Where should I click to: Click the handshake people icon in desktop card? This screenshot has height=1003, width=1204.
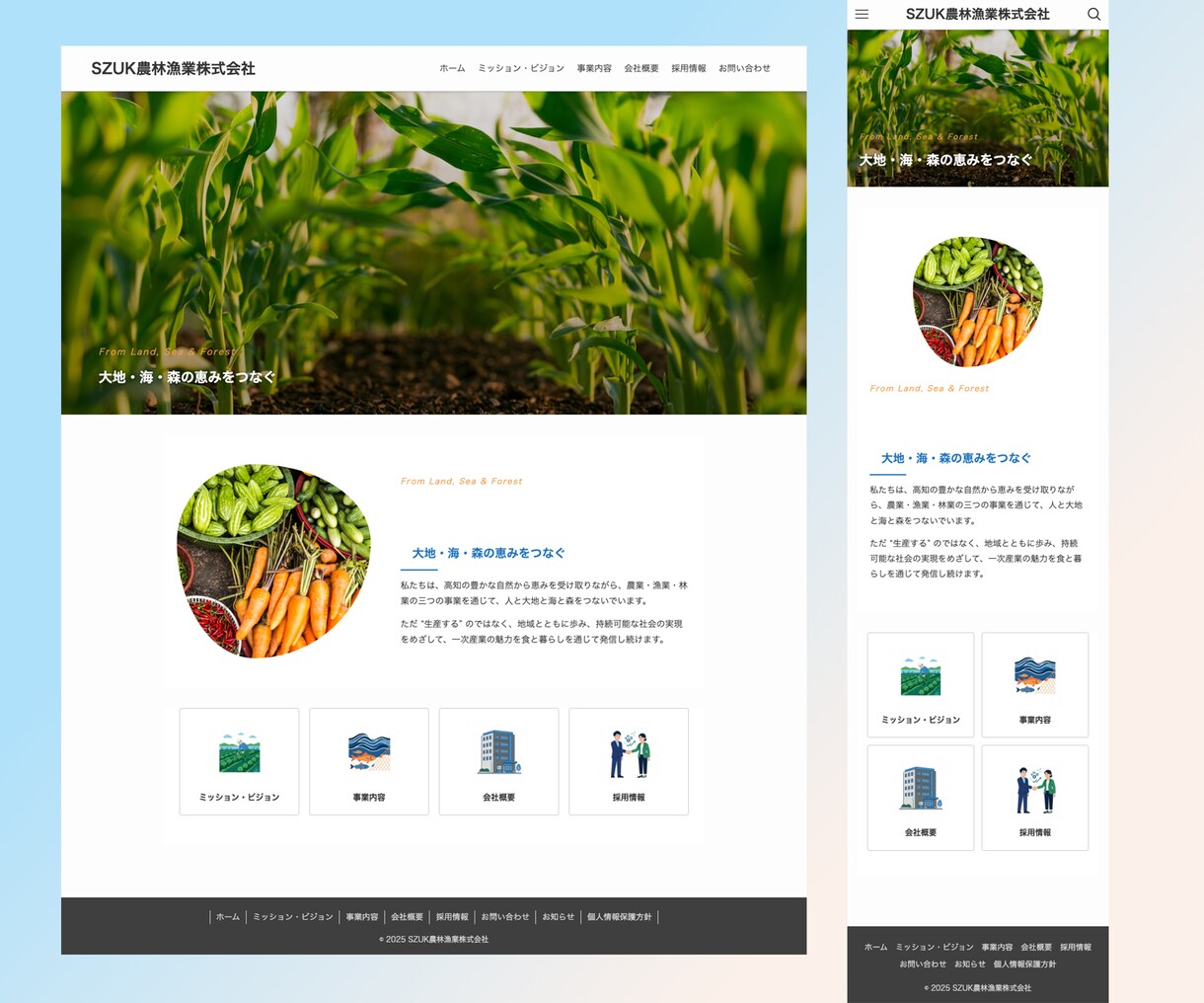[x=630, y=754]
